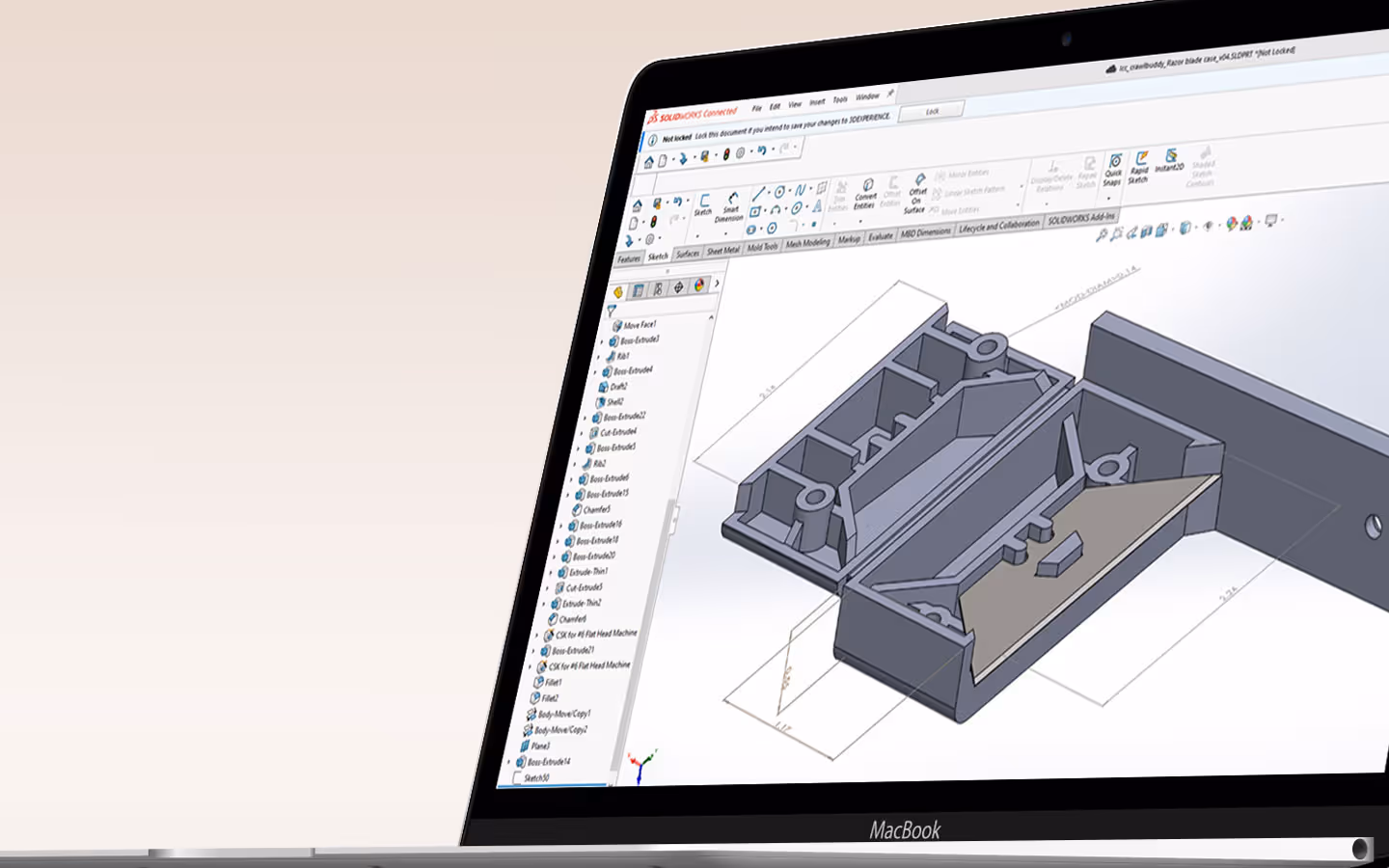
Task: Open the Edit Appearance color ball icon
Action: tap(1232, 224)
